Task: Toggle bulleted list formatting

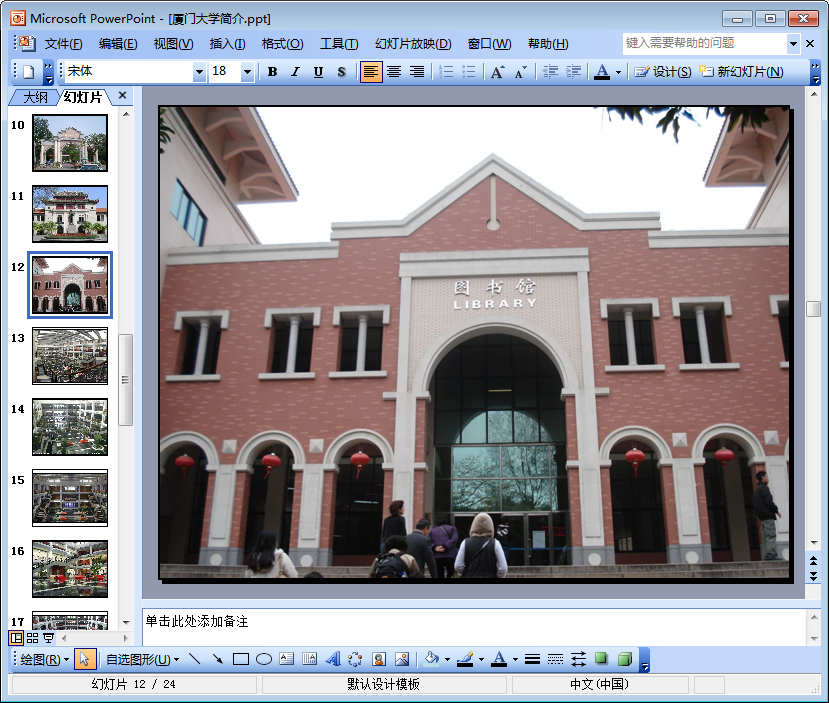Action: pos(469,72)
